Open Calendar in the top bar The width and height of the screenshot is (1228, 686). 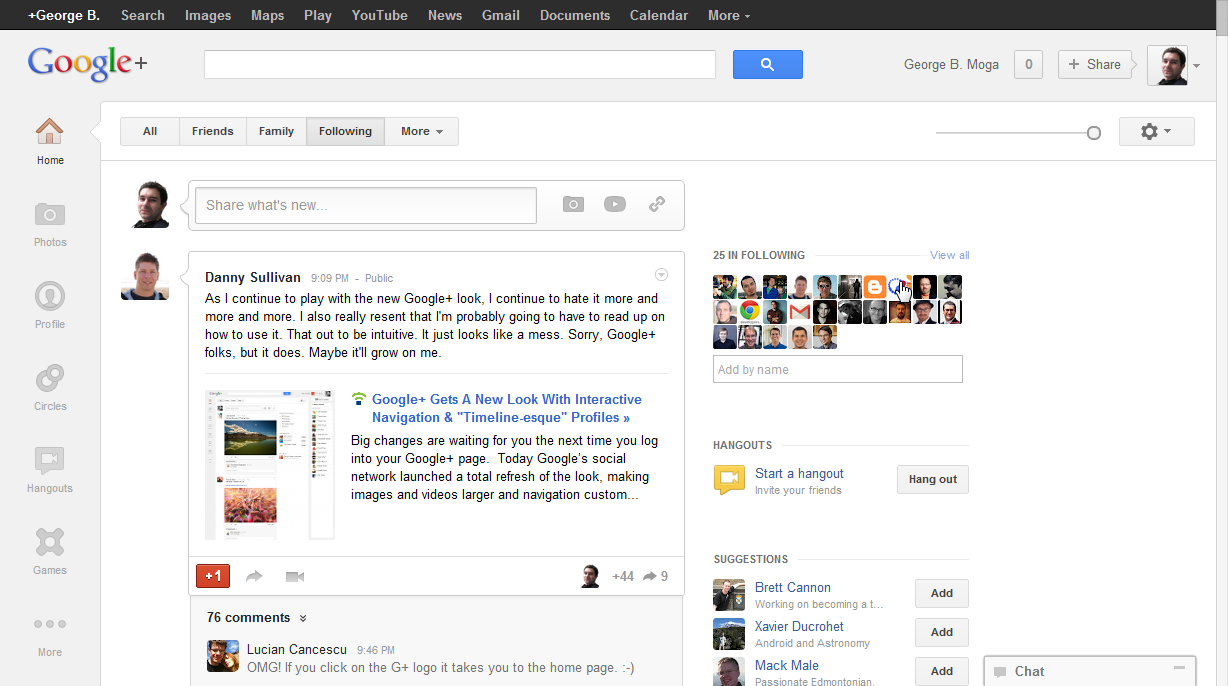pos(659,15)
